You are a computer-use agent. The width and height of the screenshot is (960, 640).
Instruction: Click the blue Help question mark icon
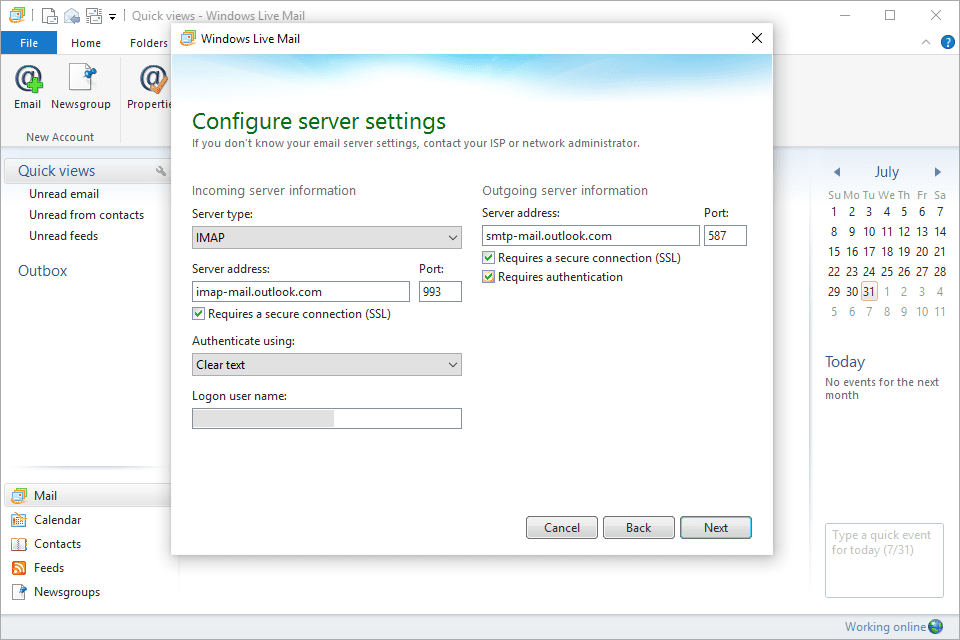pos(948,42)
